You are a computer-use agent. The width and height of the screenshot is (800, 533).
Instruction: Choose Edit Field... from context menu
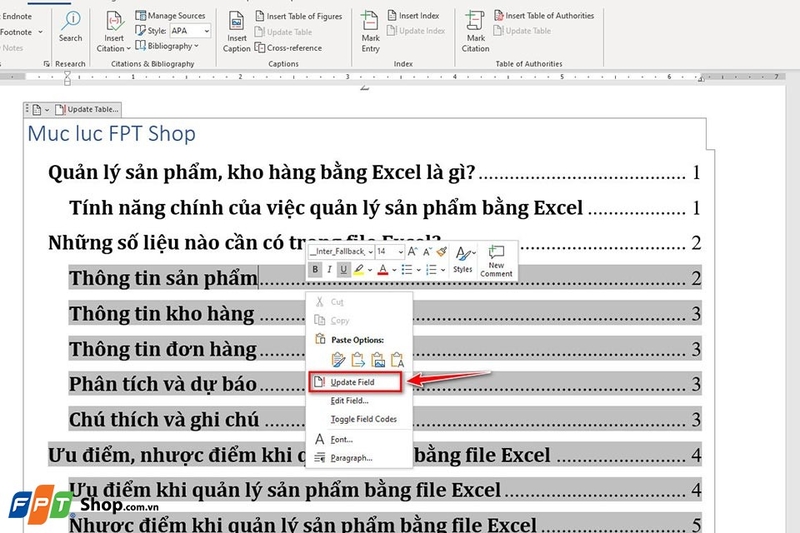point(349,401)
